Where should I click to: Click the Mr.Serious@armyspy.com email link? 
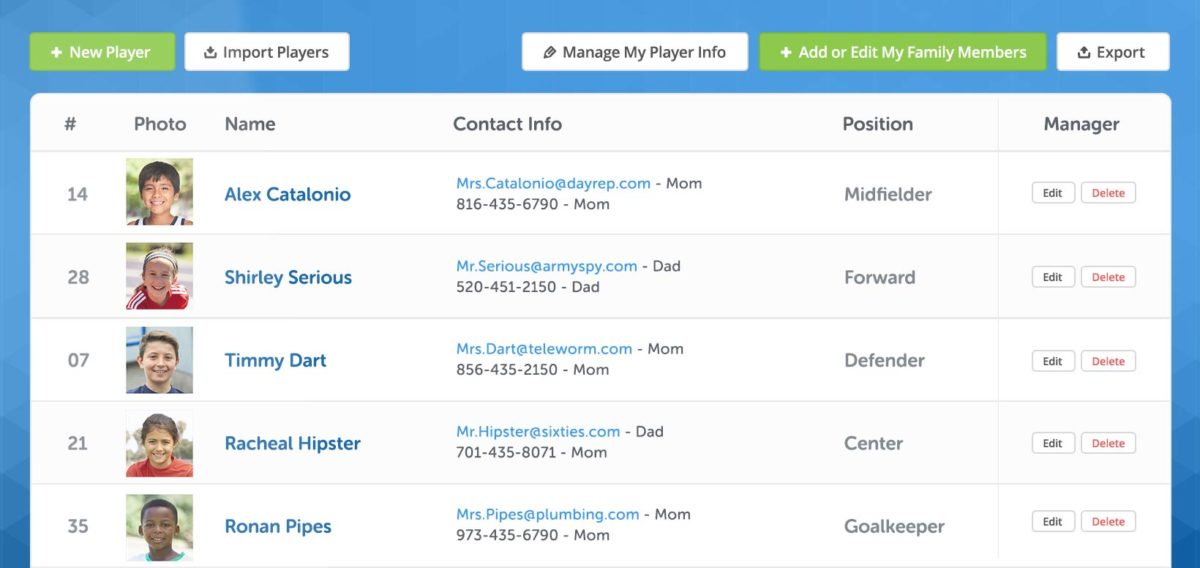click(546, 266)
